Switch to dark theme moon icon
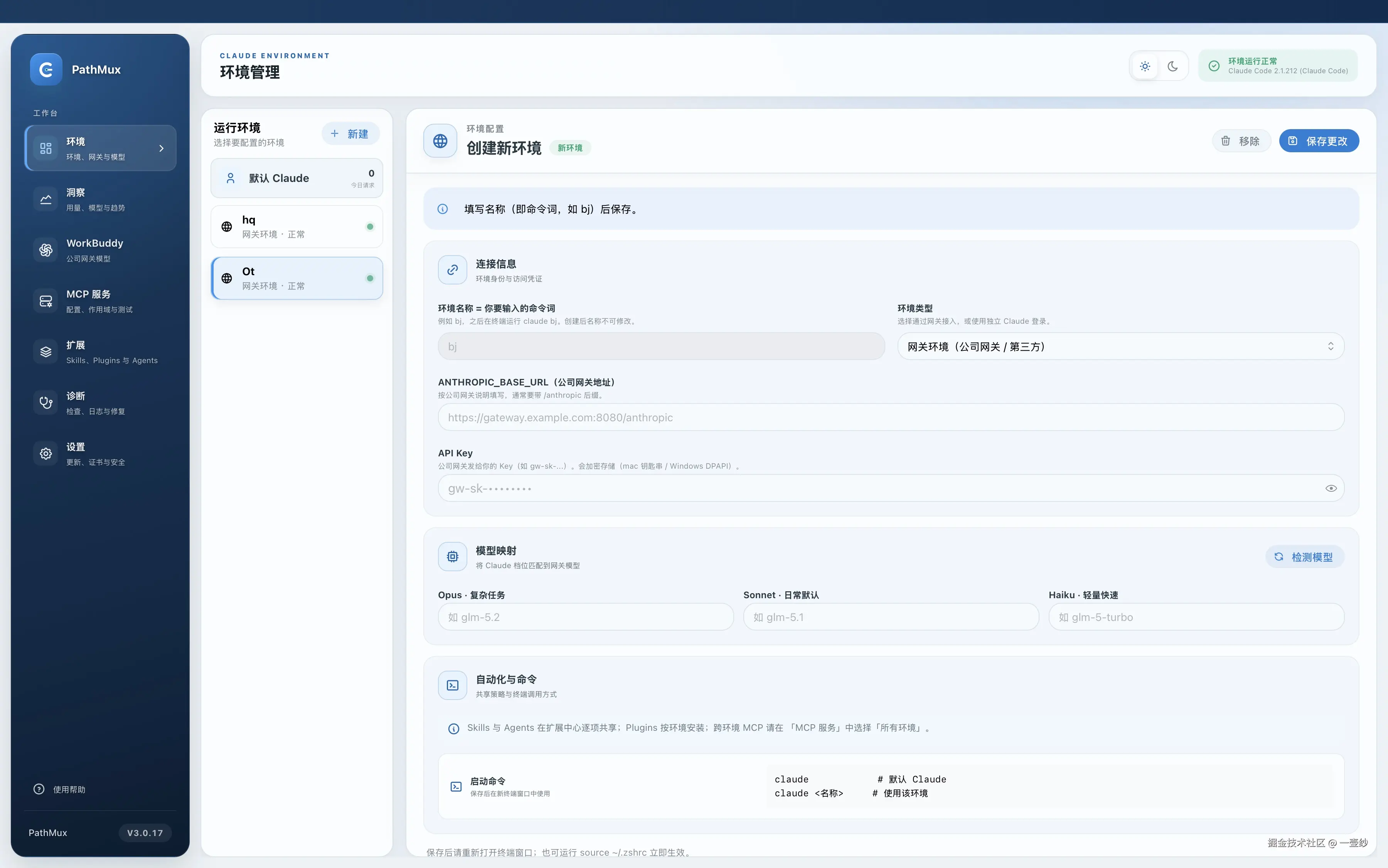Viewport: 1388px width, 868px height. (1172, 67)
